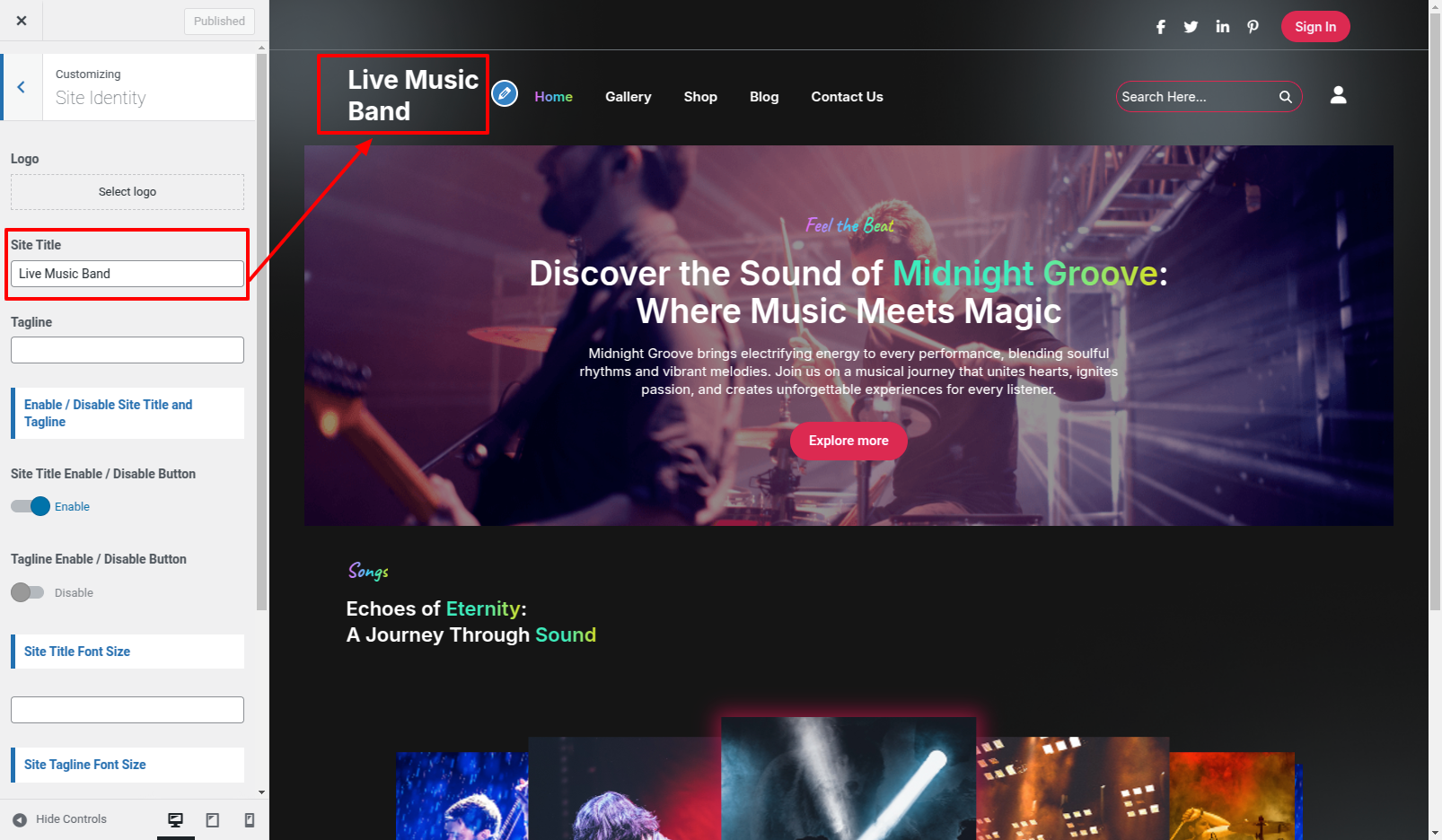1442x840 pixels.
Task: Switch to mobile preview mode
Action: click(250, 819)
